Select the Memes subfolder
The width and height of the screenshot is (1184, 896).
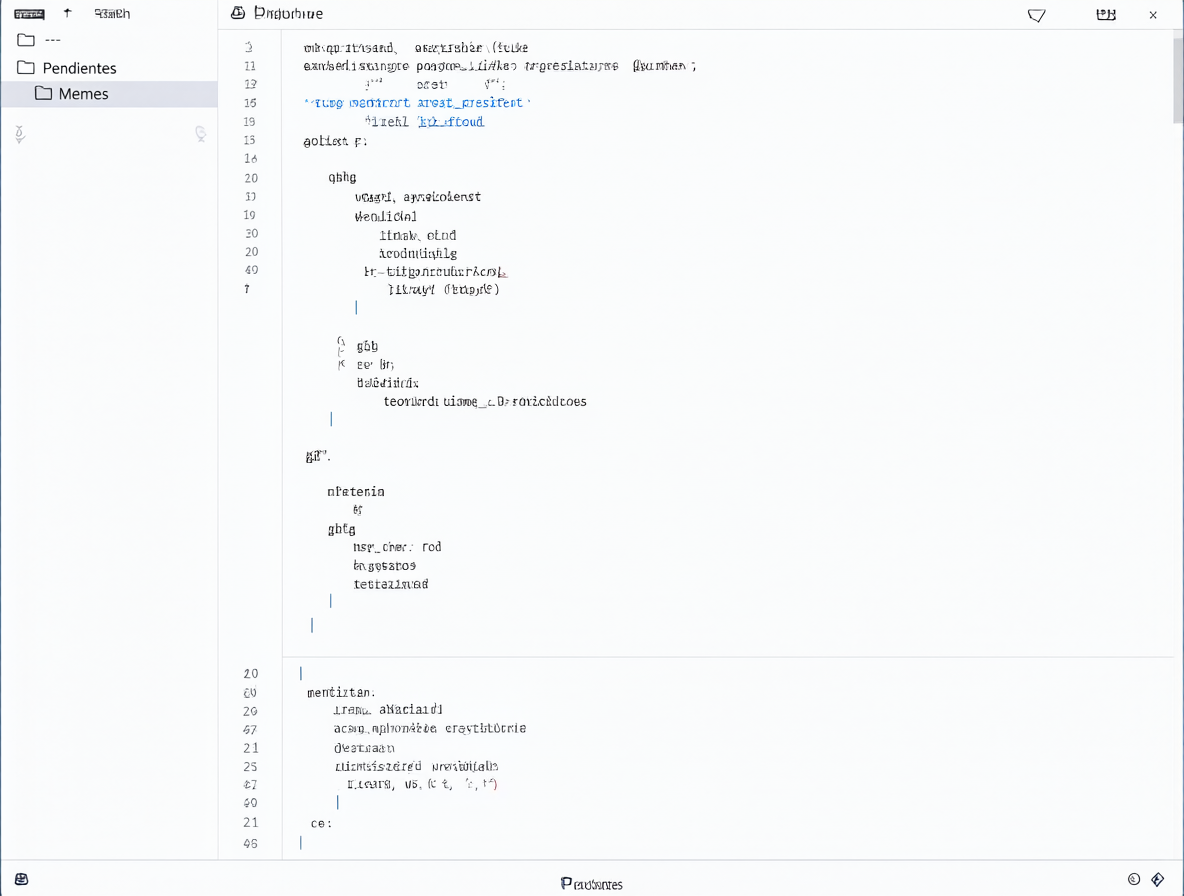(109, 94)
